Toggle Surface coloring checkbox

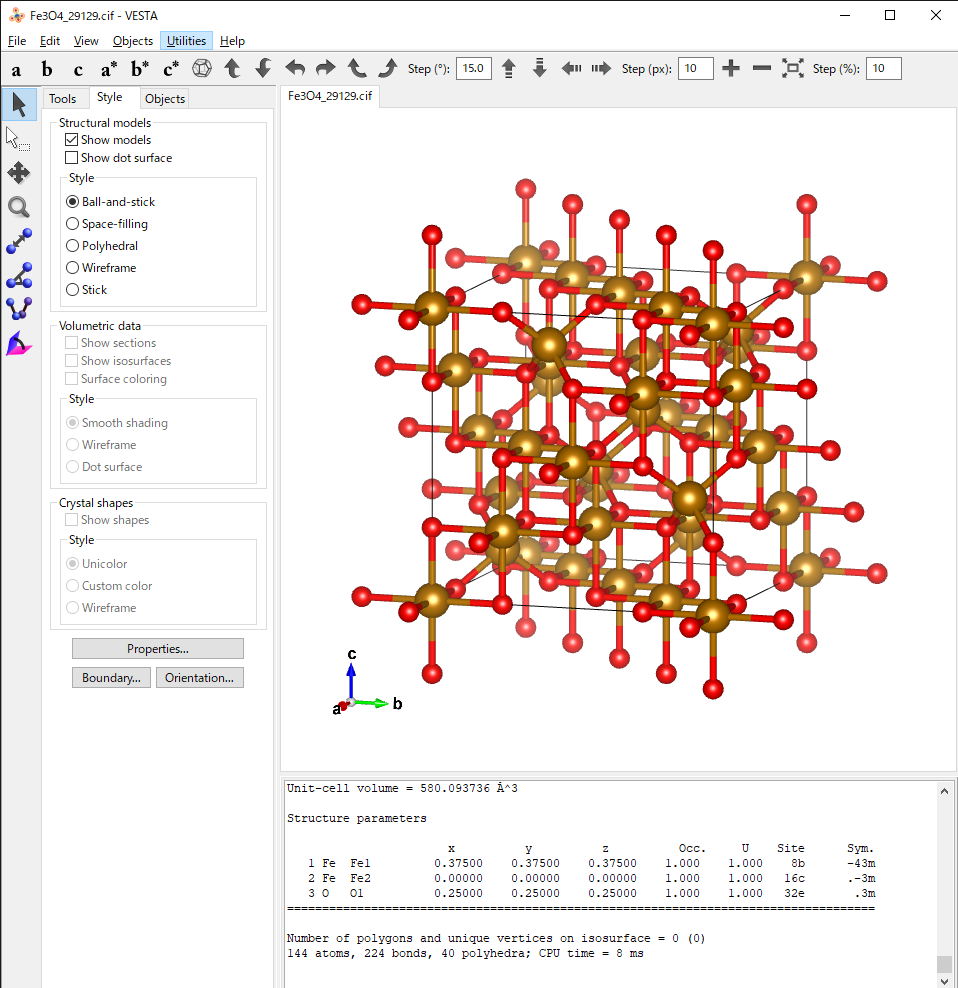72,379
